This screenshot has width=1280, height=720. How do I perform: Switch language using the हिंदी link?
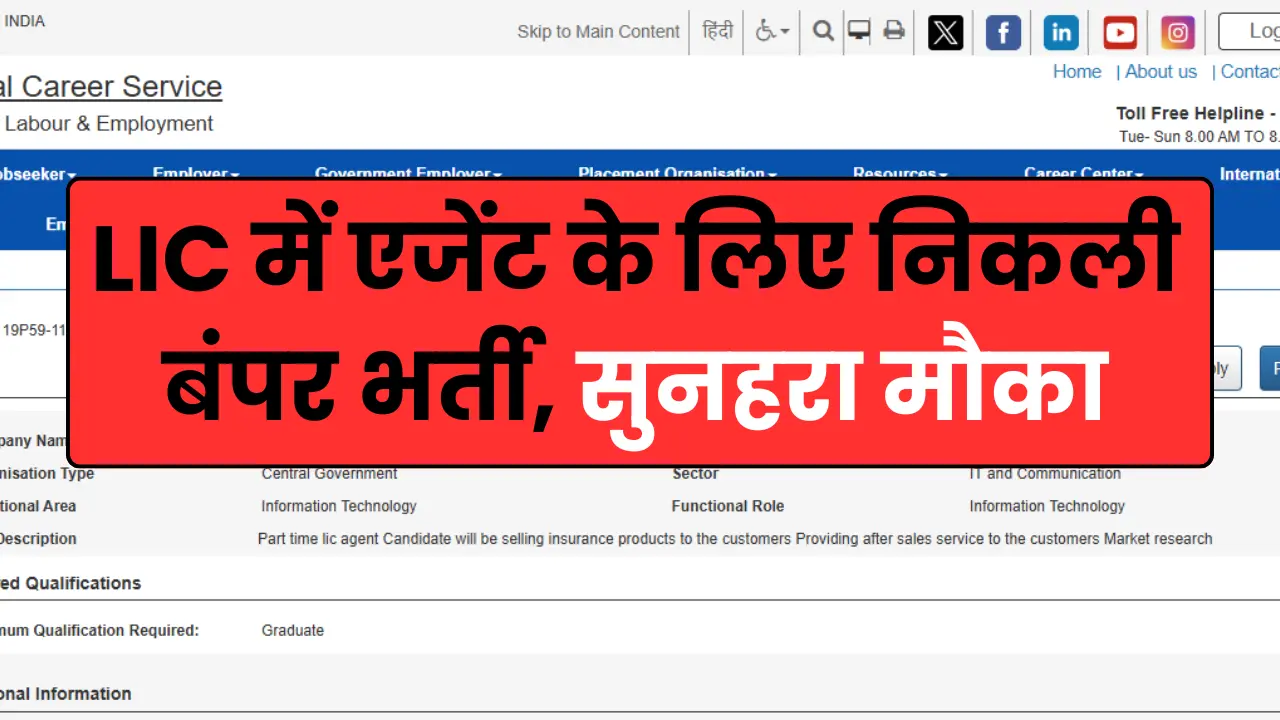pos(718,32)
